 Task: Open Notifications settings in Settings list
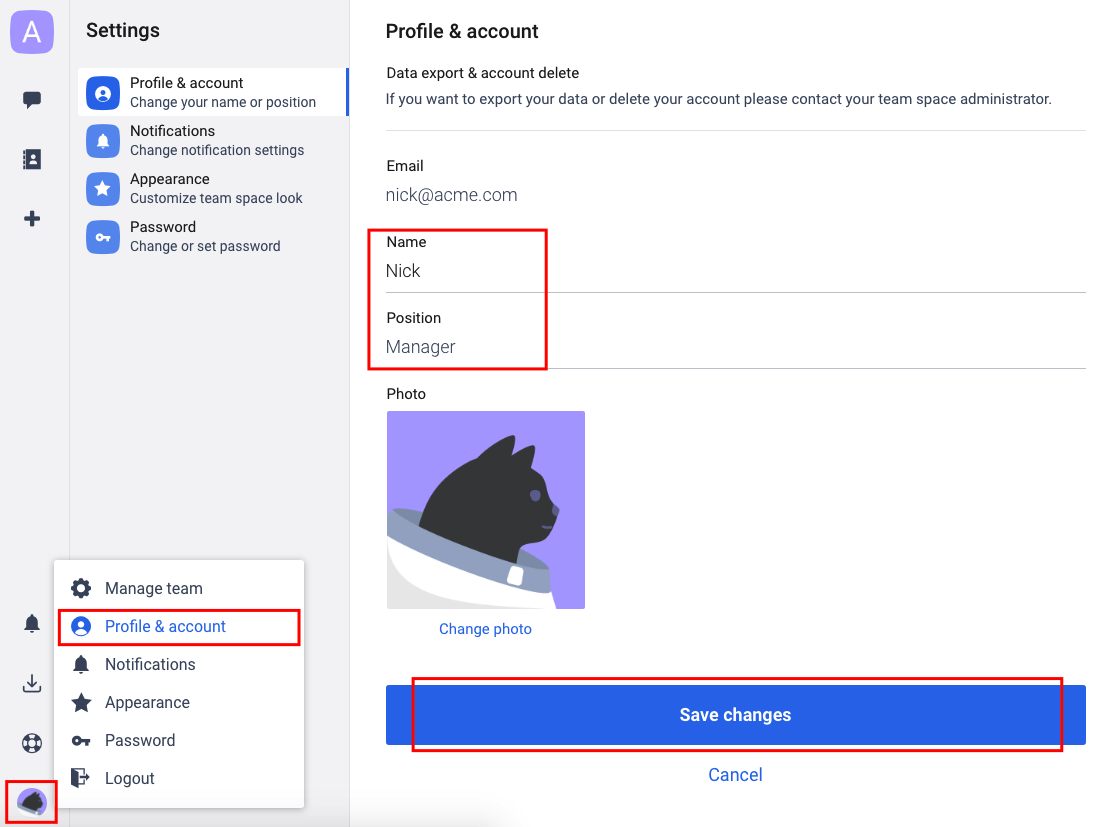[213, 140]
